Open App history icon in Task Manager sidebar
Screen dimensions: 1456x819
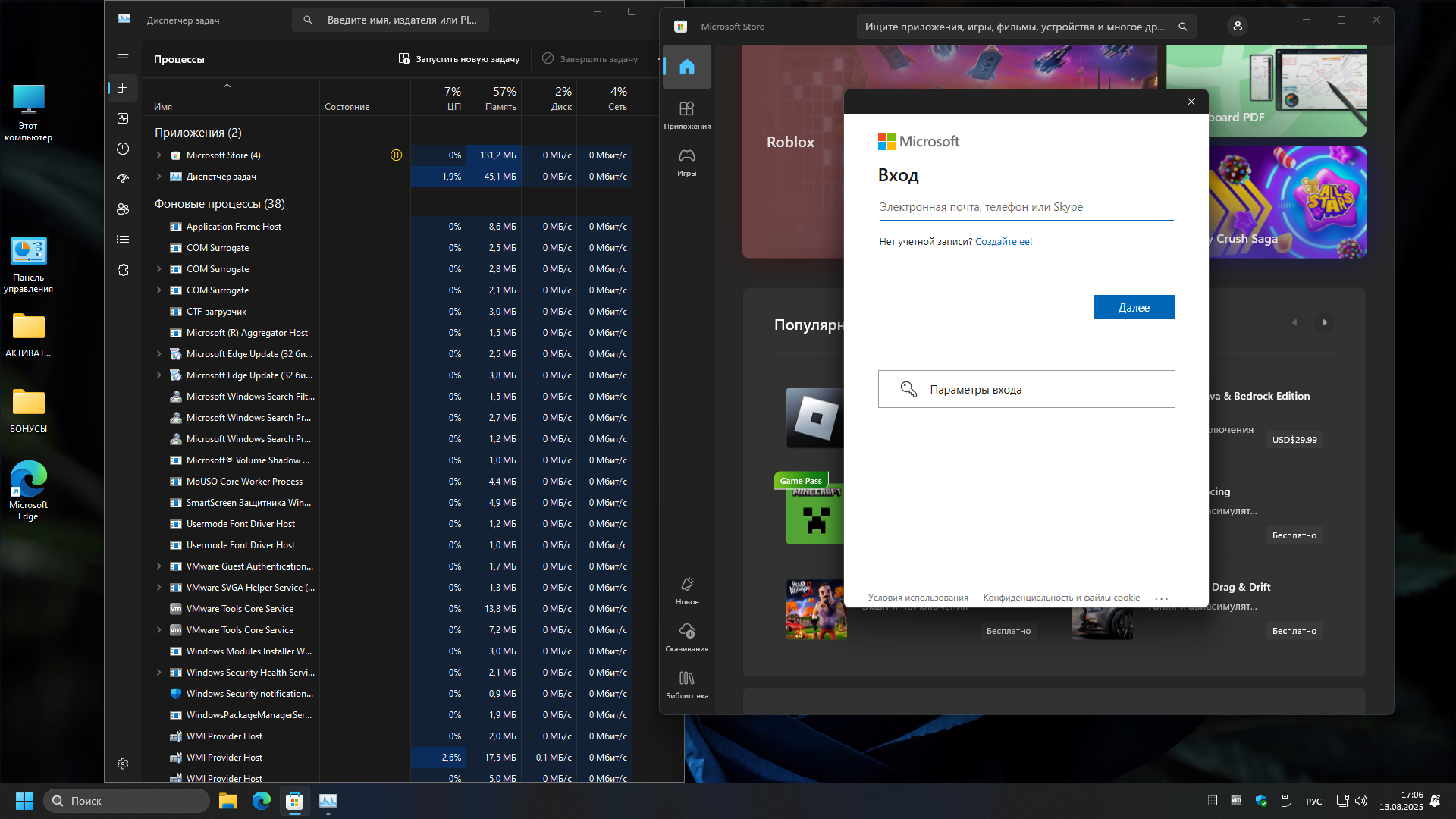(x=123, y=149)
